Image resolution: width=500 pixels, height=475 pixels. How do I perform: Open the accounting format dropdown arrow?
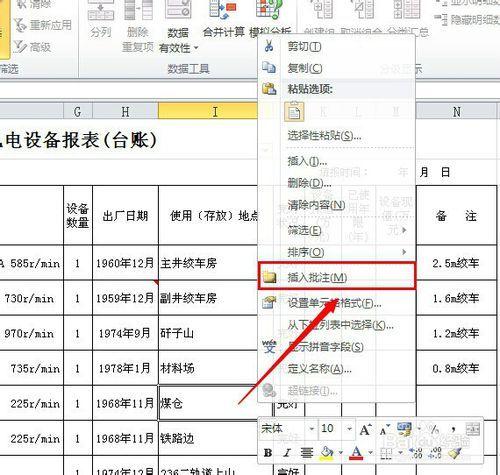[419, 429]
